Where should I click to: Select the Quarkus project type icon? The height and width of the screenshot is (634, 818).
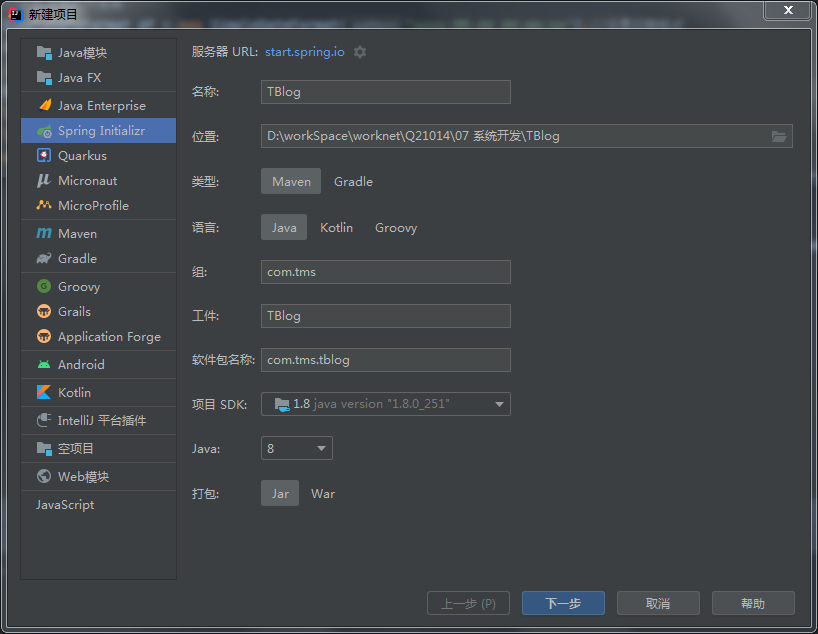tap(44, 156)
